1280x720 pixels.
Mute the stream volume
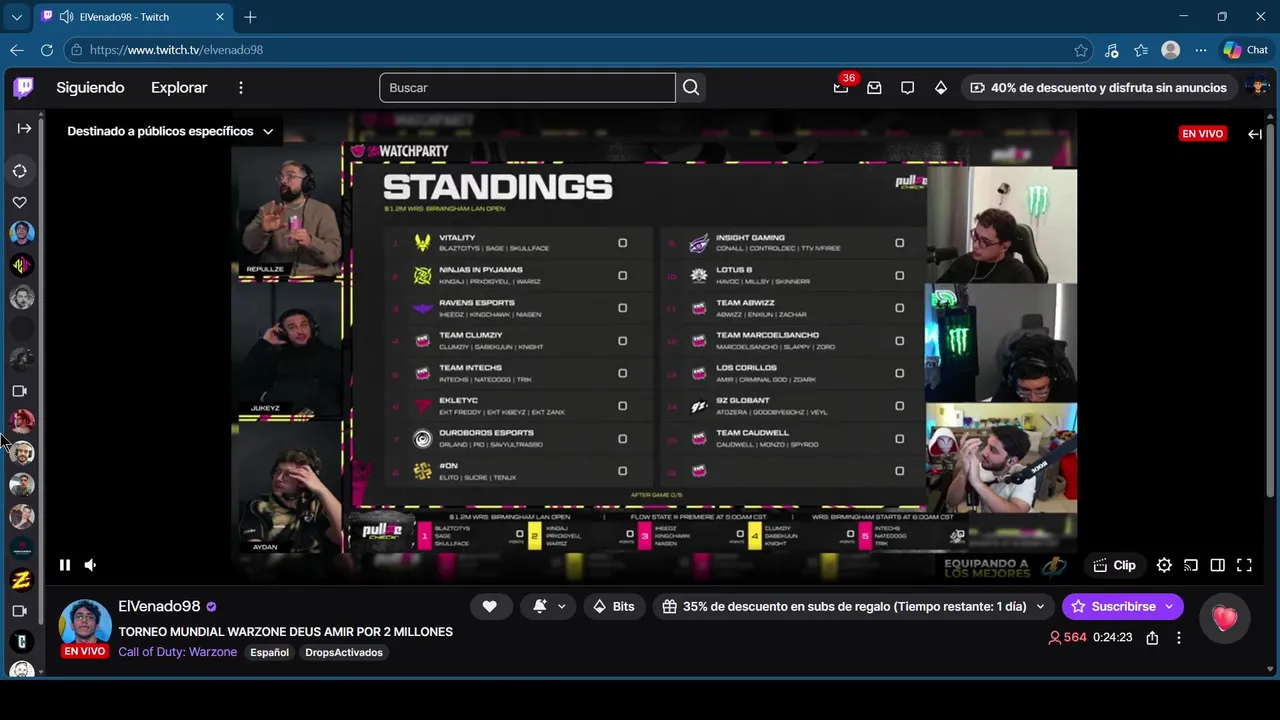91,565
